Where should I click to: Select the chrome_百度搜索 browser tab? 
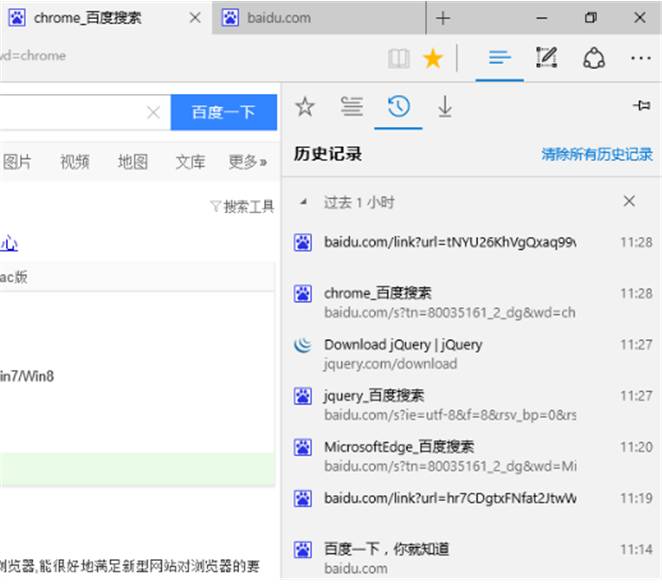point(106,18)
